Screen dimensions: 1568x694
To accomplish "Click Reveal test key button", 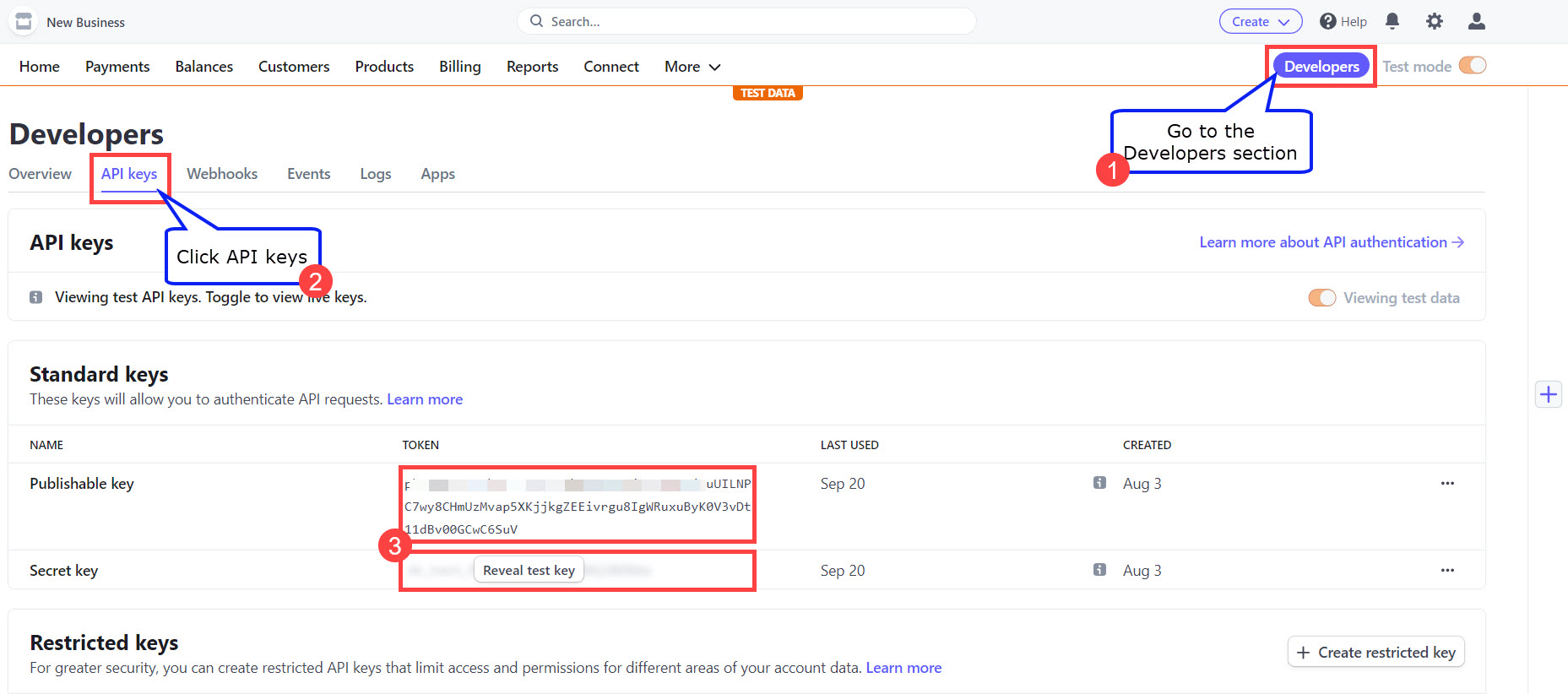I will click(529, 571).
